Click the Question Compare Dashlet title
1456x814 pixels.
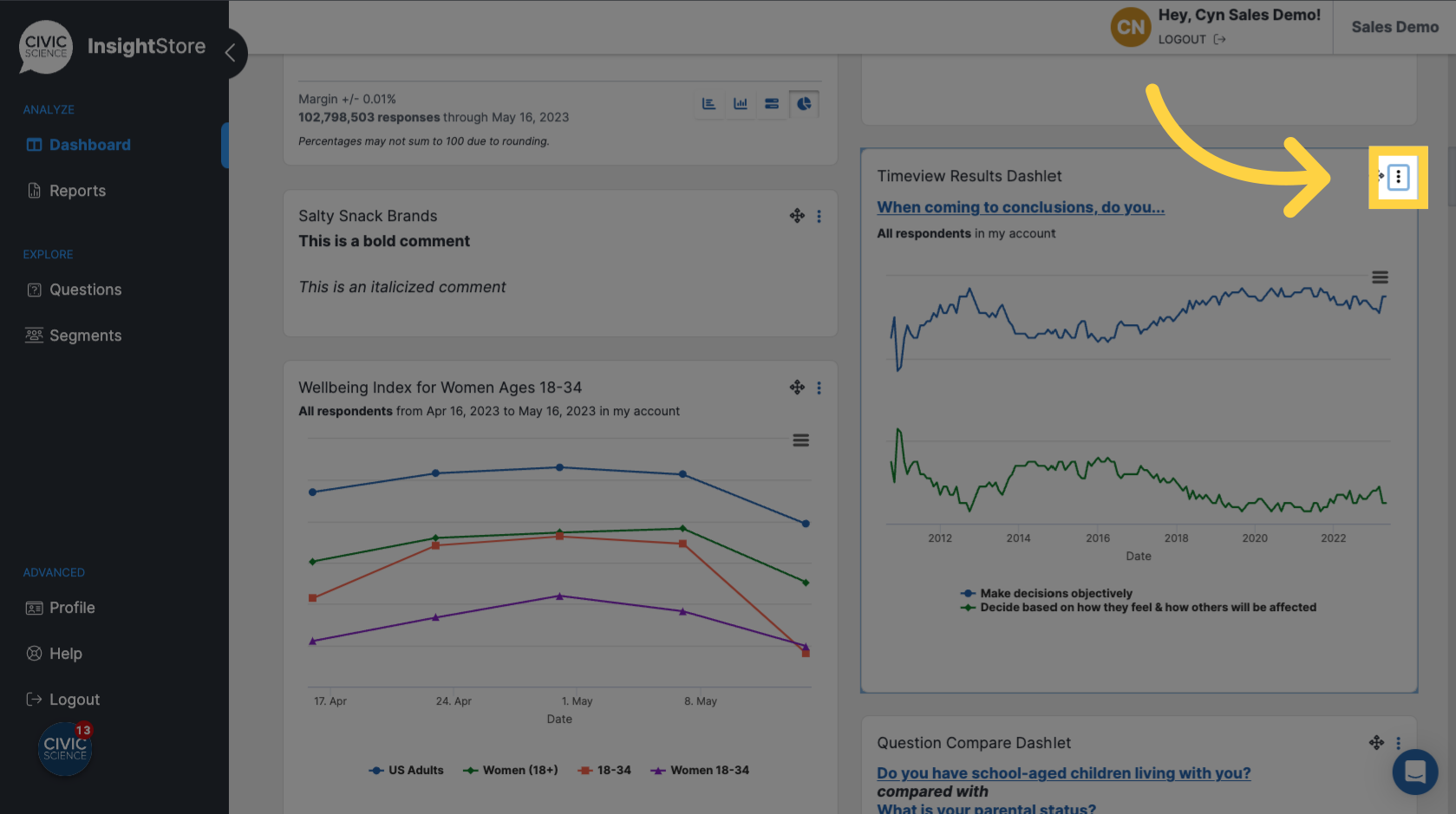coord(974,743)
